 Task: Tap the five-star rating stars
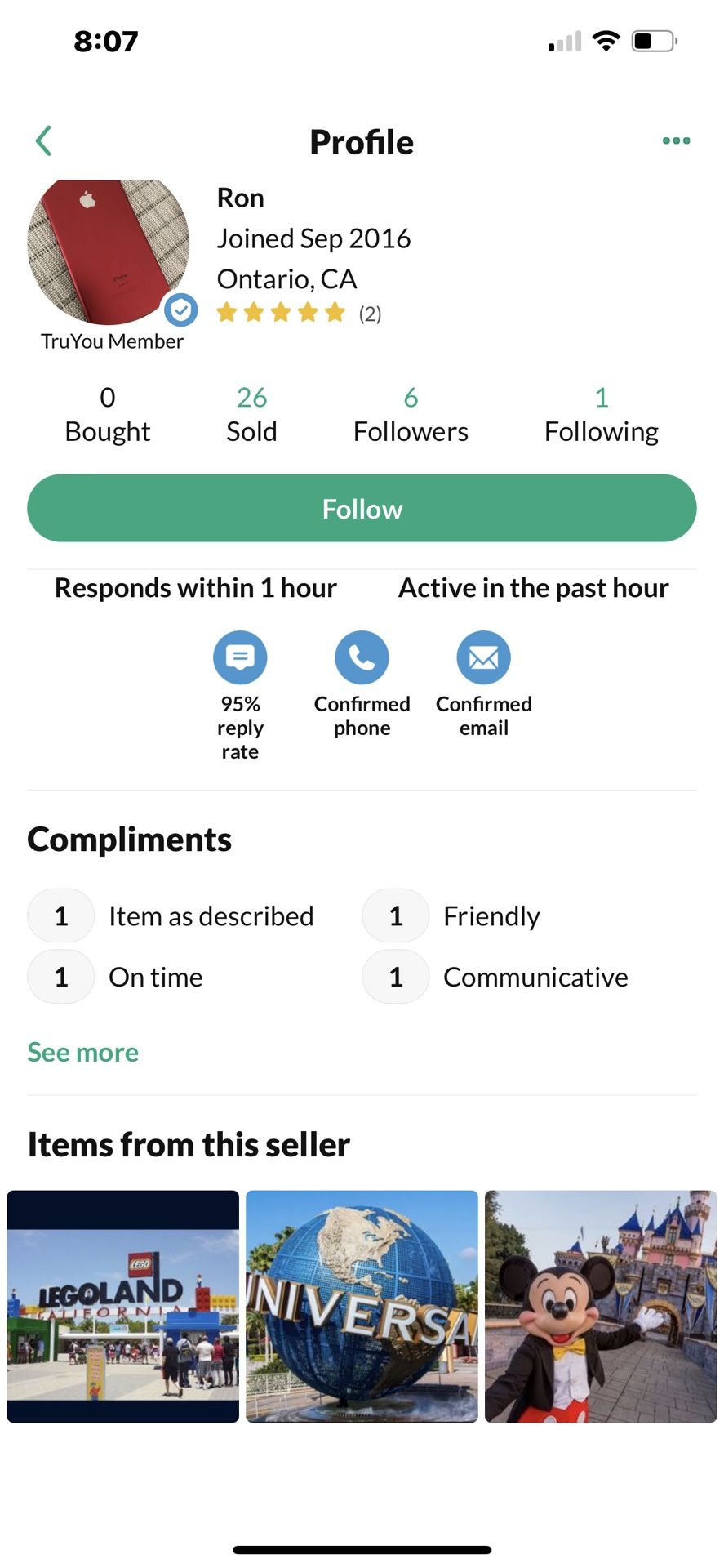[281, 313]
